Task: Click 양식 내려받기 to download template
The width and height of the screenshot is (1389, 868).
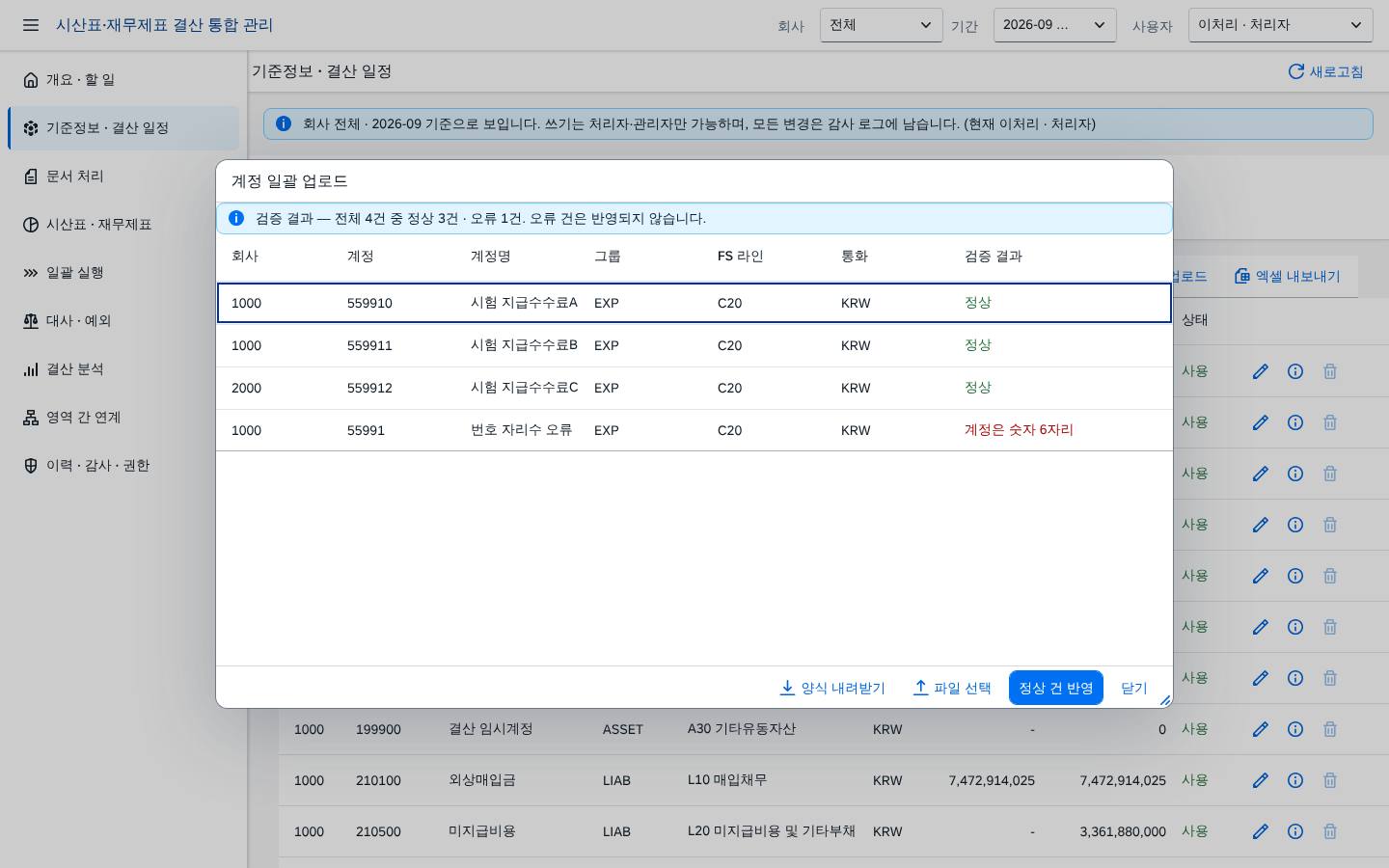Action: pyautogui.click(x=831, y=688)
